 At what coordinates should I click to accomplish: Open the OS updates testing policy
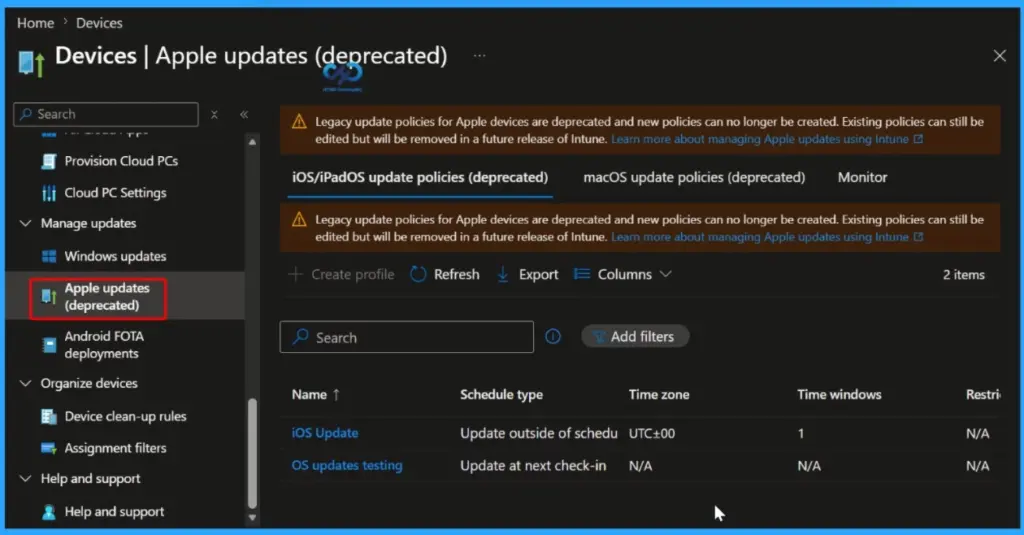point(347,466)
